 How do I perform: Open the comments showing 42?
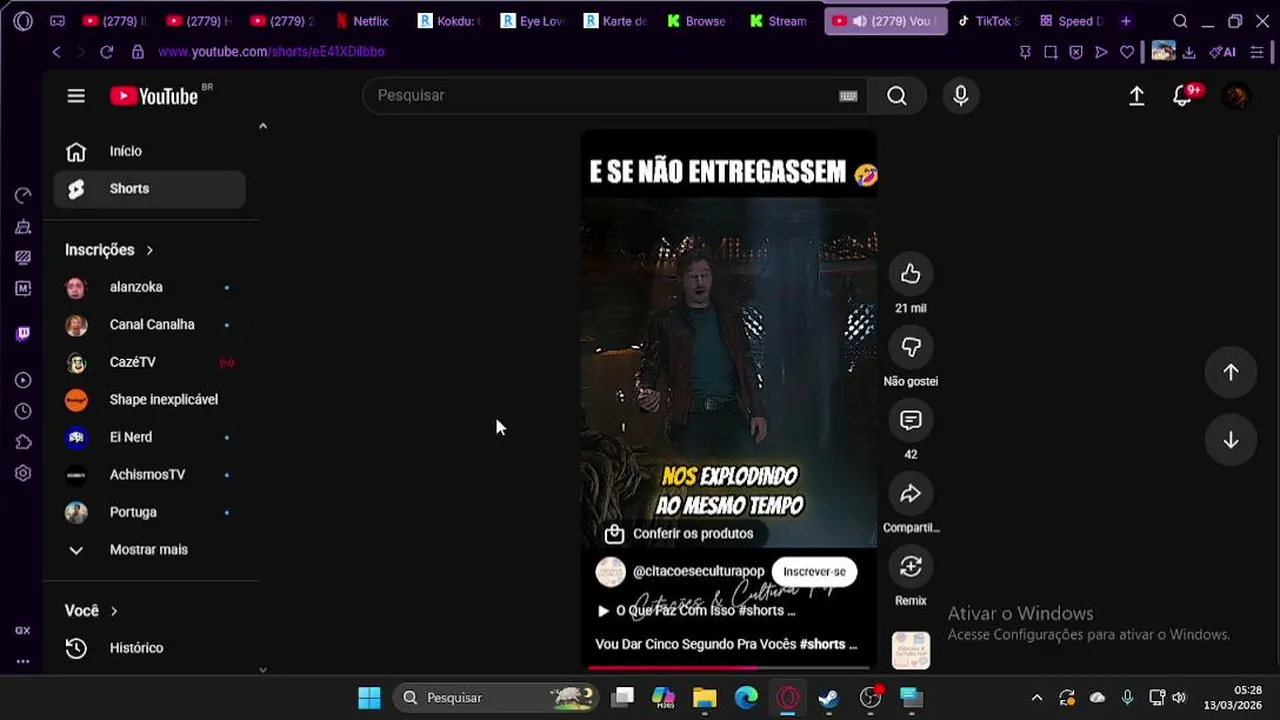[x=910, y=420]
